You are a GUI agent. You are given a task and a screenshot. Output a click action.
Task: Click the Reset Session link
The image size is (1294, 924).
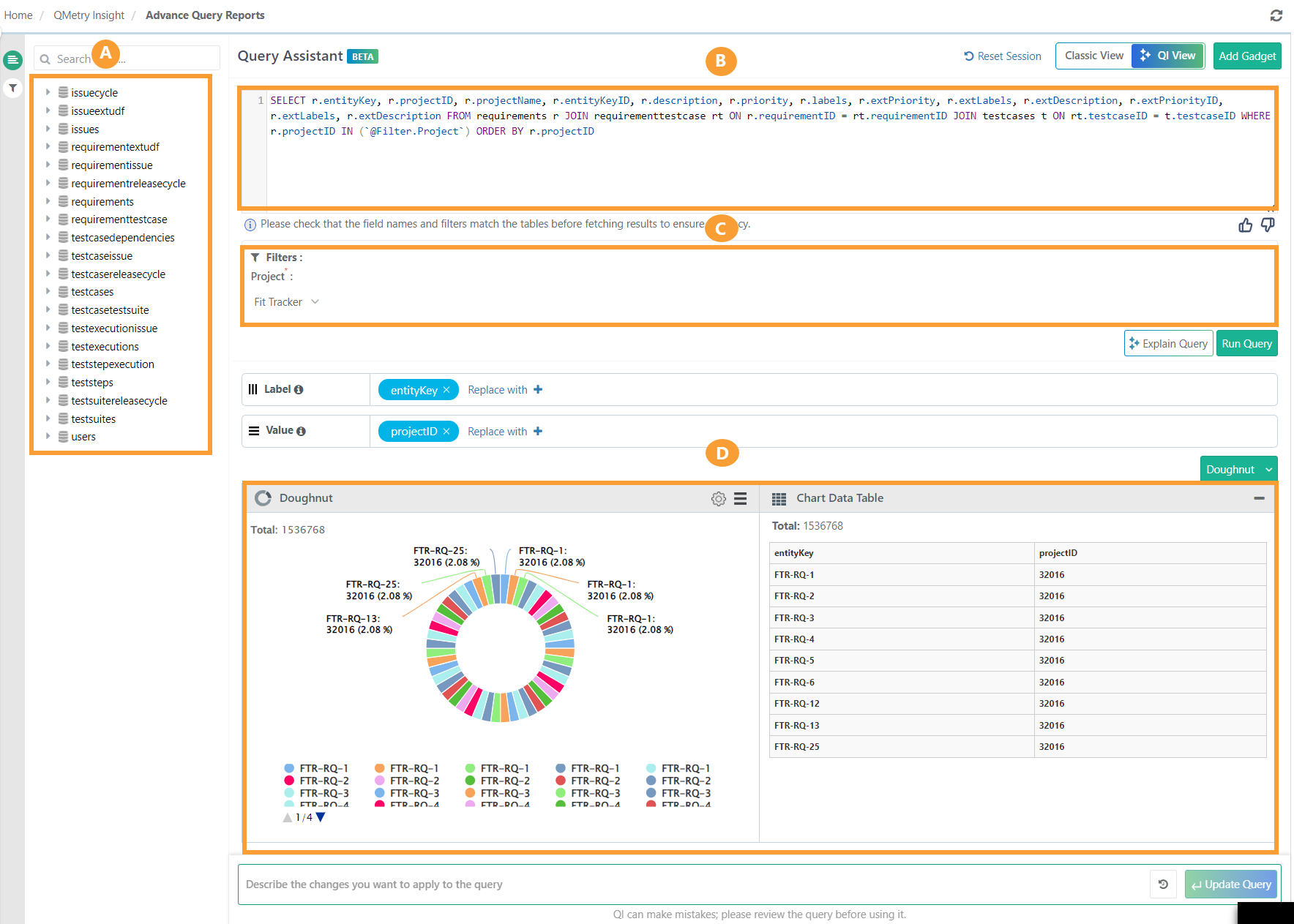pos(1002,56)
